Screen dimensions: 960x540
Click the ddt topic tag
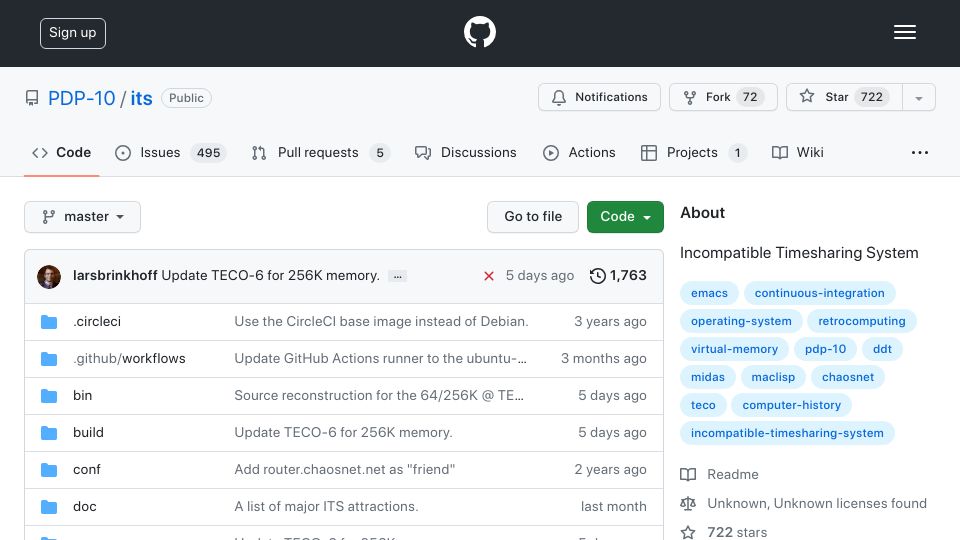(x=882, y=350)
